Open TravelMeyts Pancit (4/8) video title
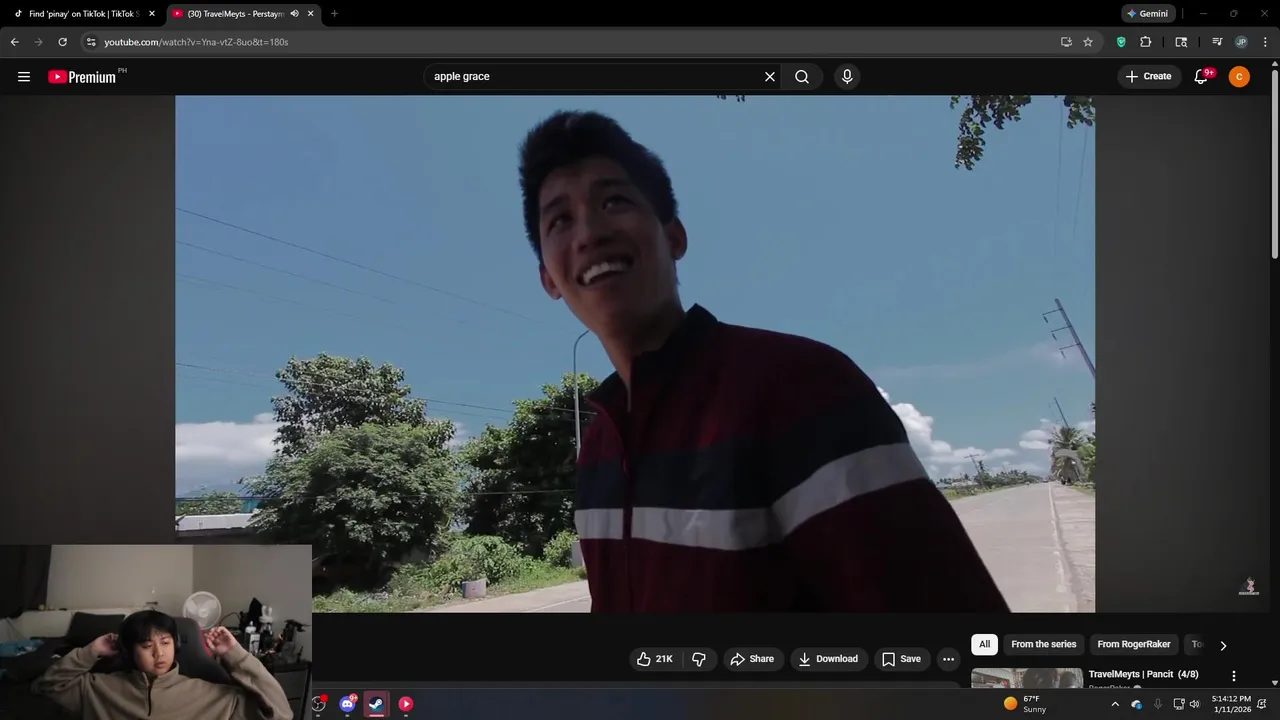This screenshot has width=1280, height=720. (1143, 674)
